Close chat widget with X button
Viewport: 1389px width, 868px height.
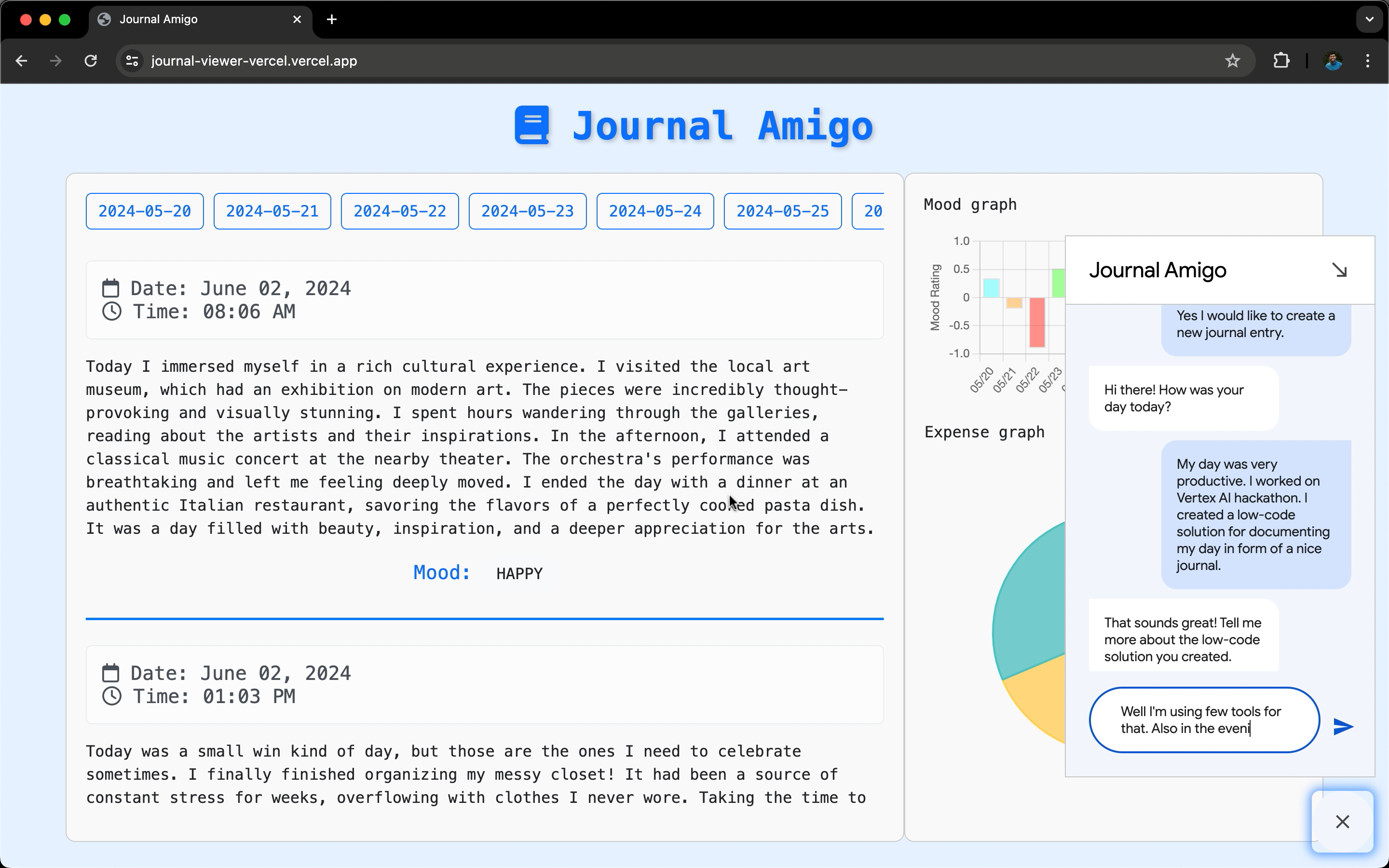[1342, 822]
